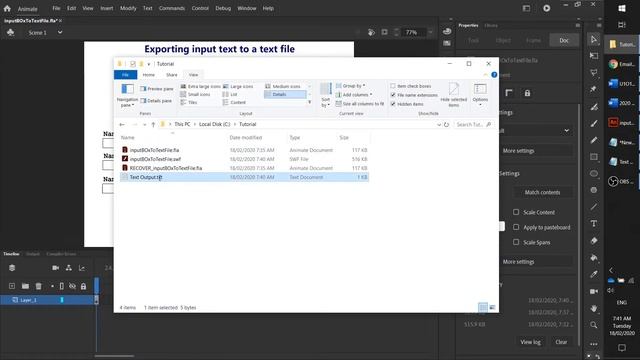Expand address bar history dropdown

pos(439,124)
